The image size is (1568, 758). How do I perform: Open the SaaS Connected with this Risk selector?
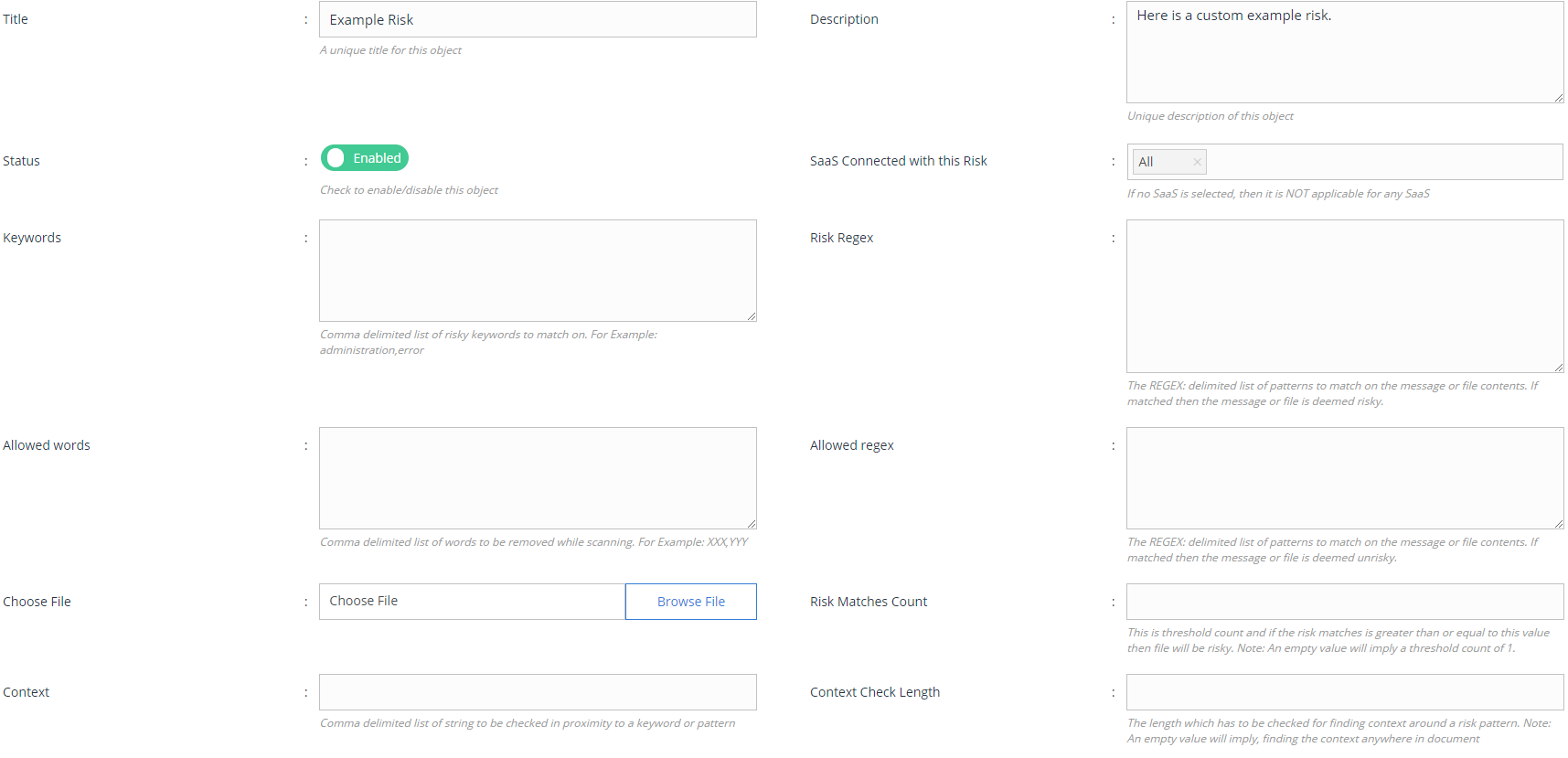click(1381, 162)
